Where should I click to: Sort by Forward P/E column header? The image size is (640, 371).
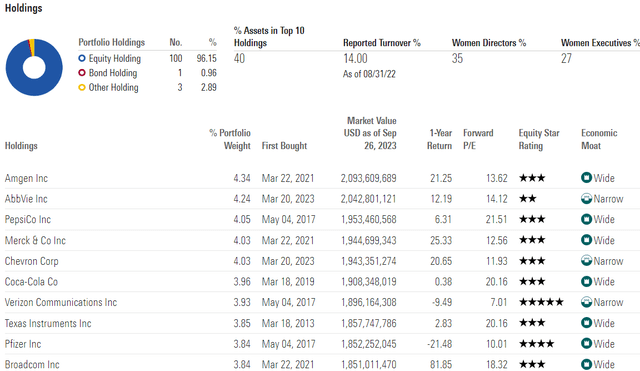click(x=478, y=139)
